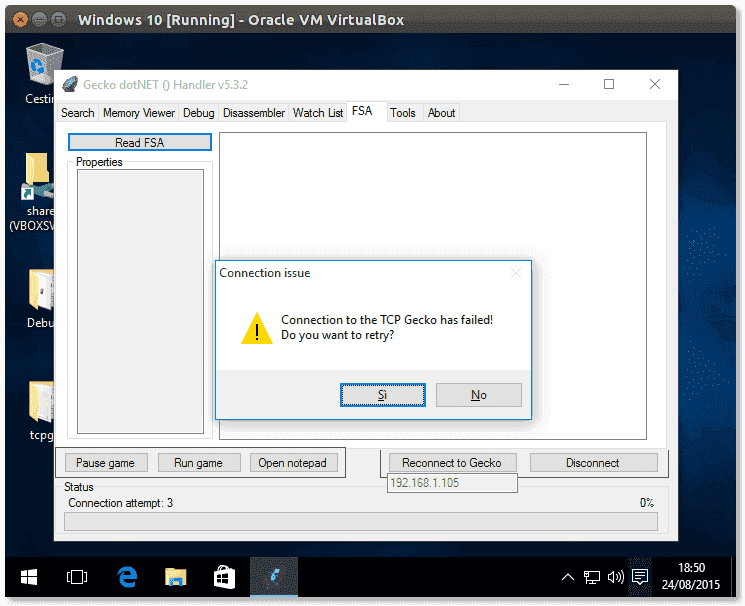Focus the 192.168.1.105 IP address field
This screenshot has height=606, width=745.
(452, 483)
